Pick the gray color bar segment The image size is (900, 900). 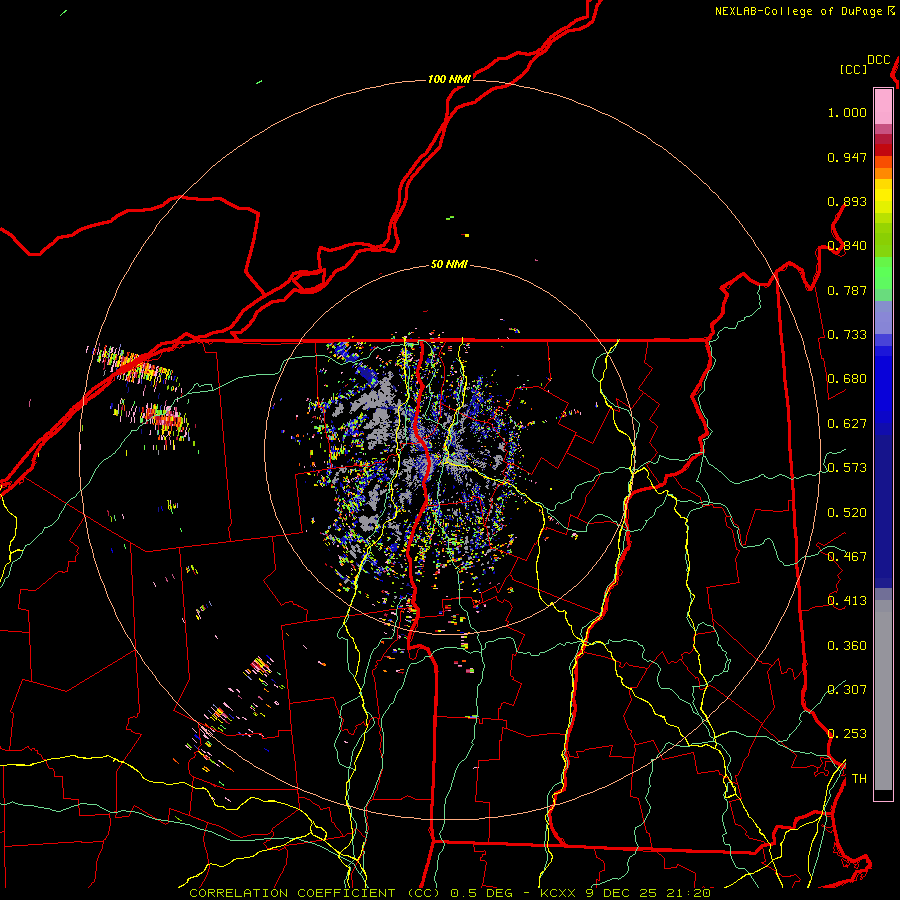click(883, 695)
